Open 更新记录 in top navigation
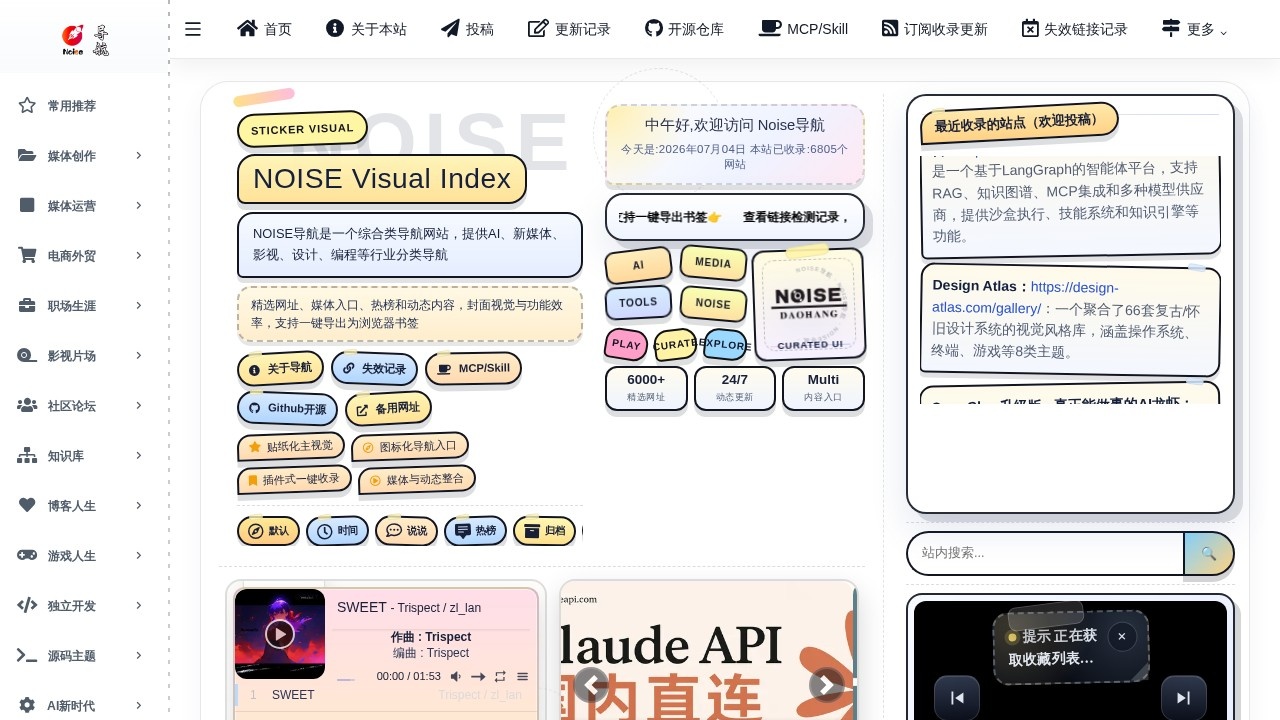Image resolution: width=1280 pixels, height=720 pixels. click(x=569, y=29)
